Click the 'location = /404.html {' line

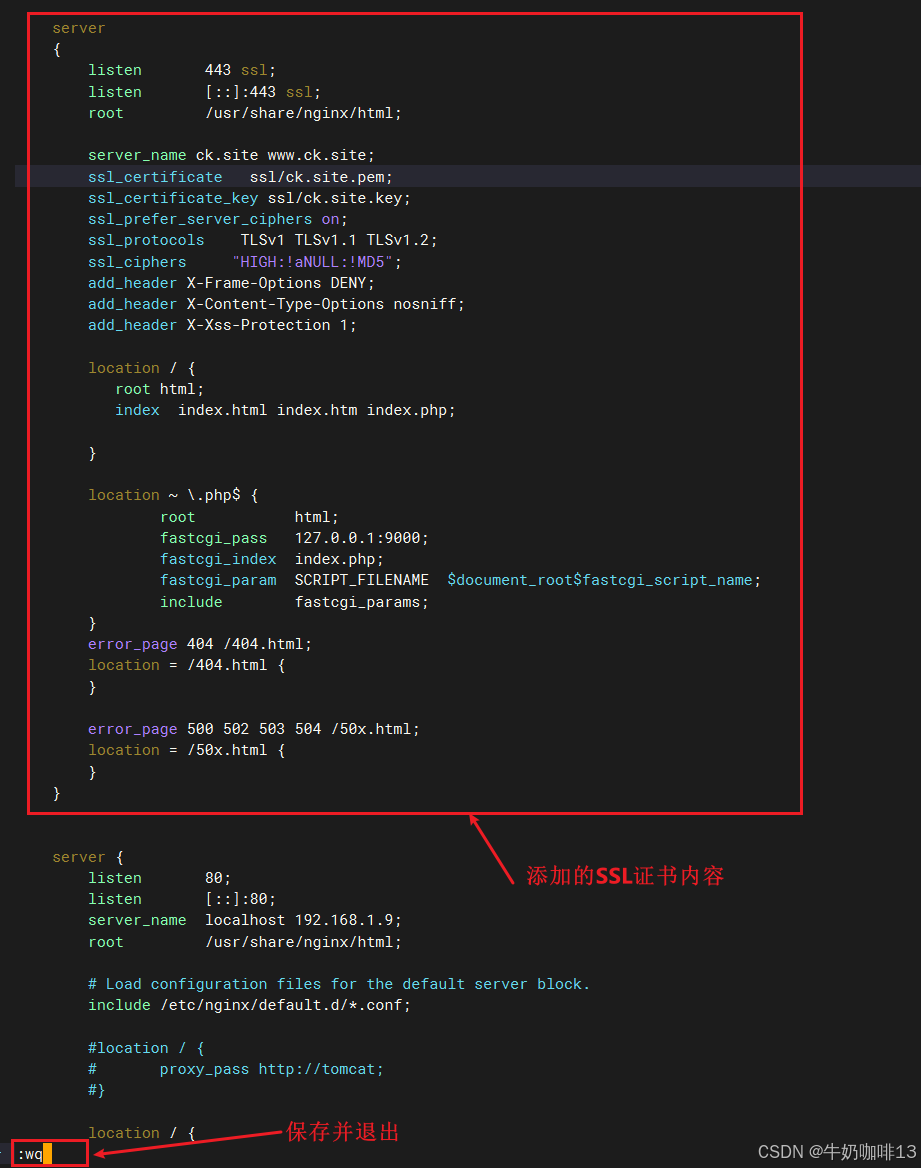tap(186, 664)
